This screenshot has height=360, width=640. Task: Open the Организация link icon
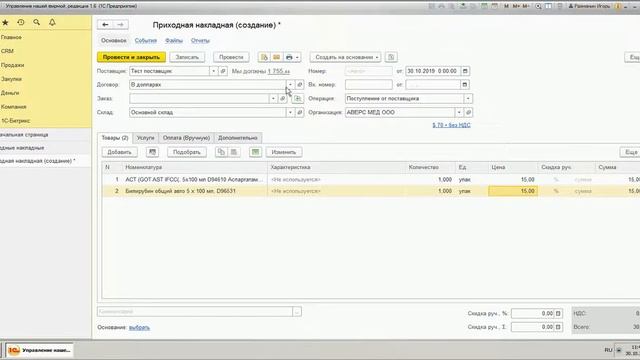(469, 112)
